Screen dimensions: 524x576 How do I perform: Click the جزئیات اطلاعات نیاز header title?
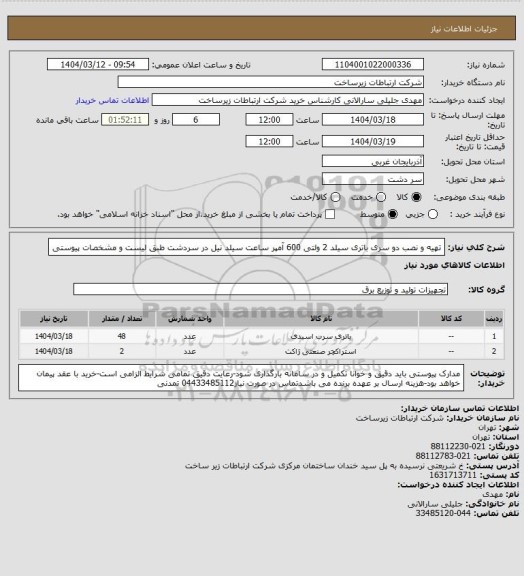[464, 29]
